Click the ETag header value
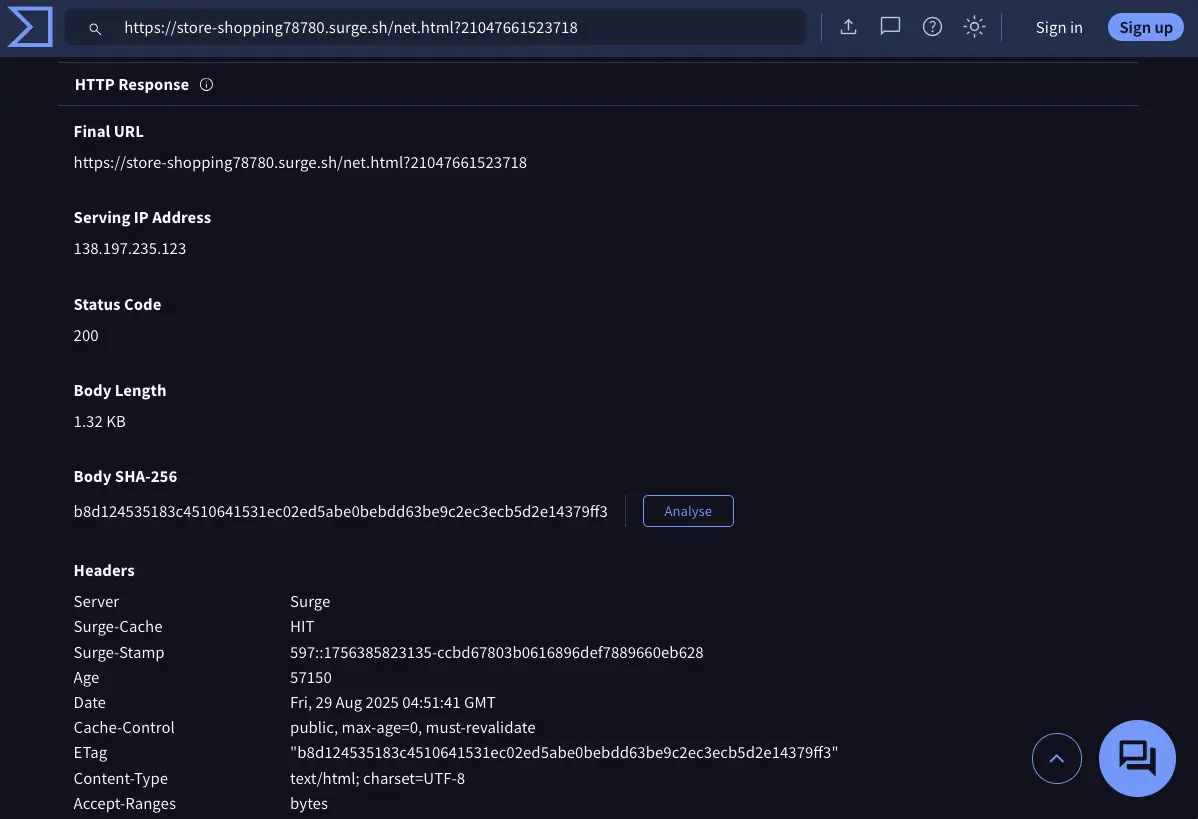Viewport: 1198px width, 819px height. pyautogui.click(x=564, y=753)
